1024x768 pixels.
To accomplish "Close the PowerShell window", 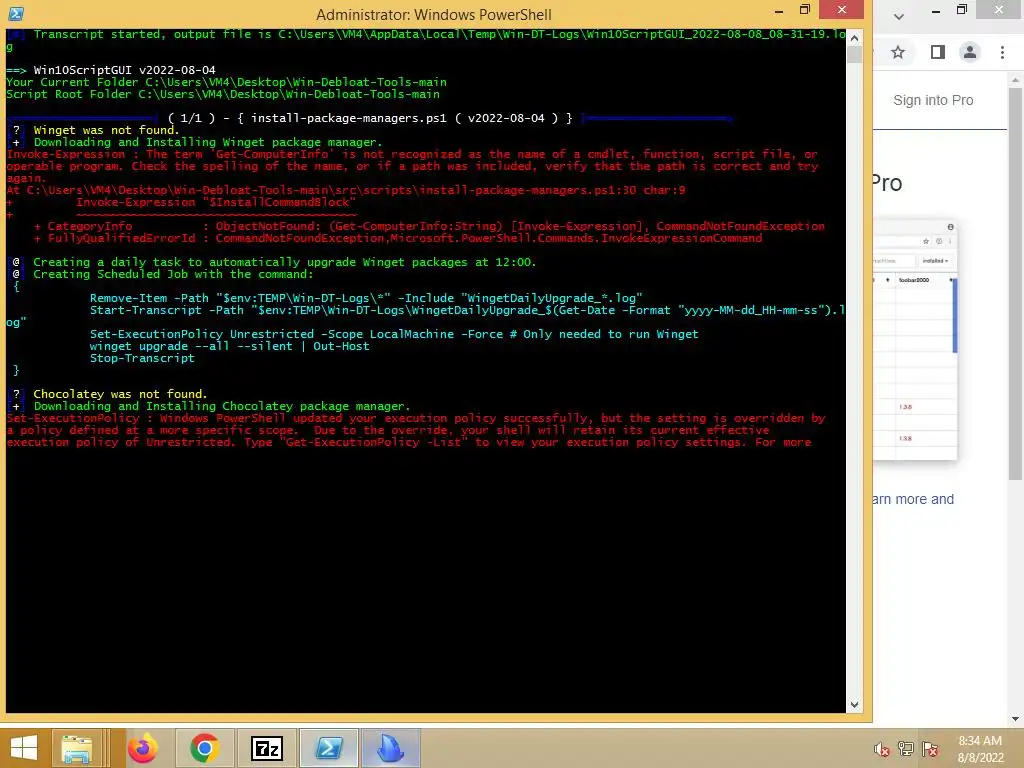I will pos(842,10).
